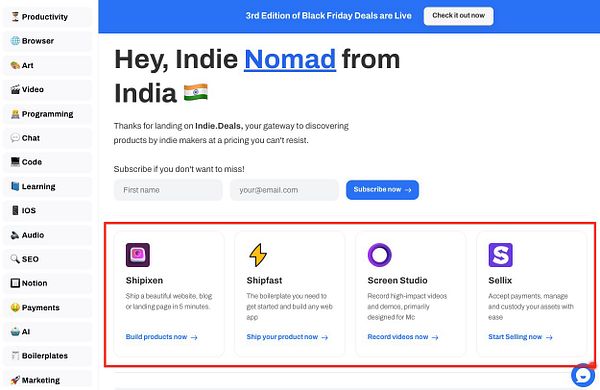Focus the First name input field
This screenshot has width=600, height=390.
pos(168,190)
